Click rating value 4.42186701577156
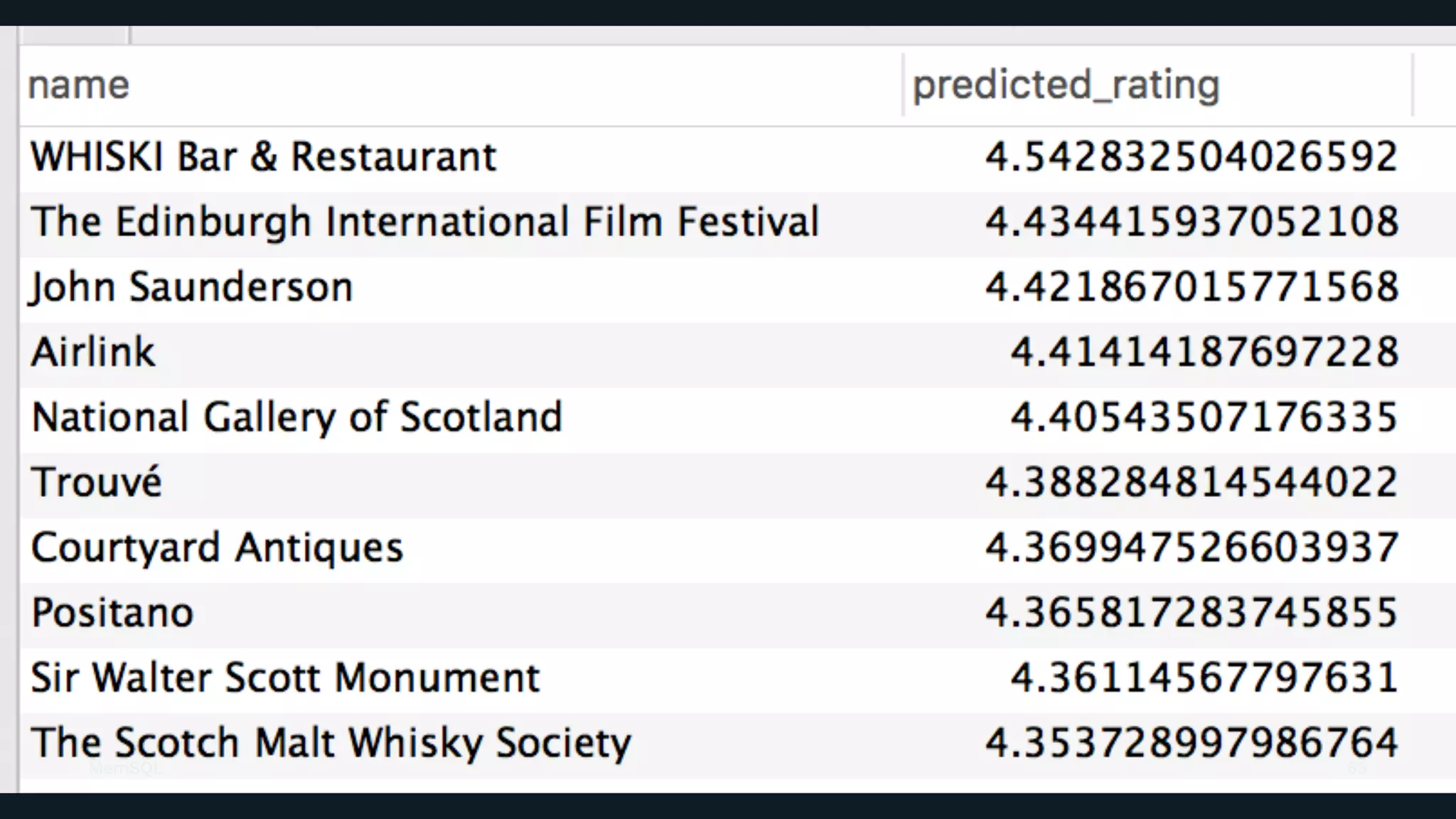1456x819 pixels. [1191, 287]
